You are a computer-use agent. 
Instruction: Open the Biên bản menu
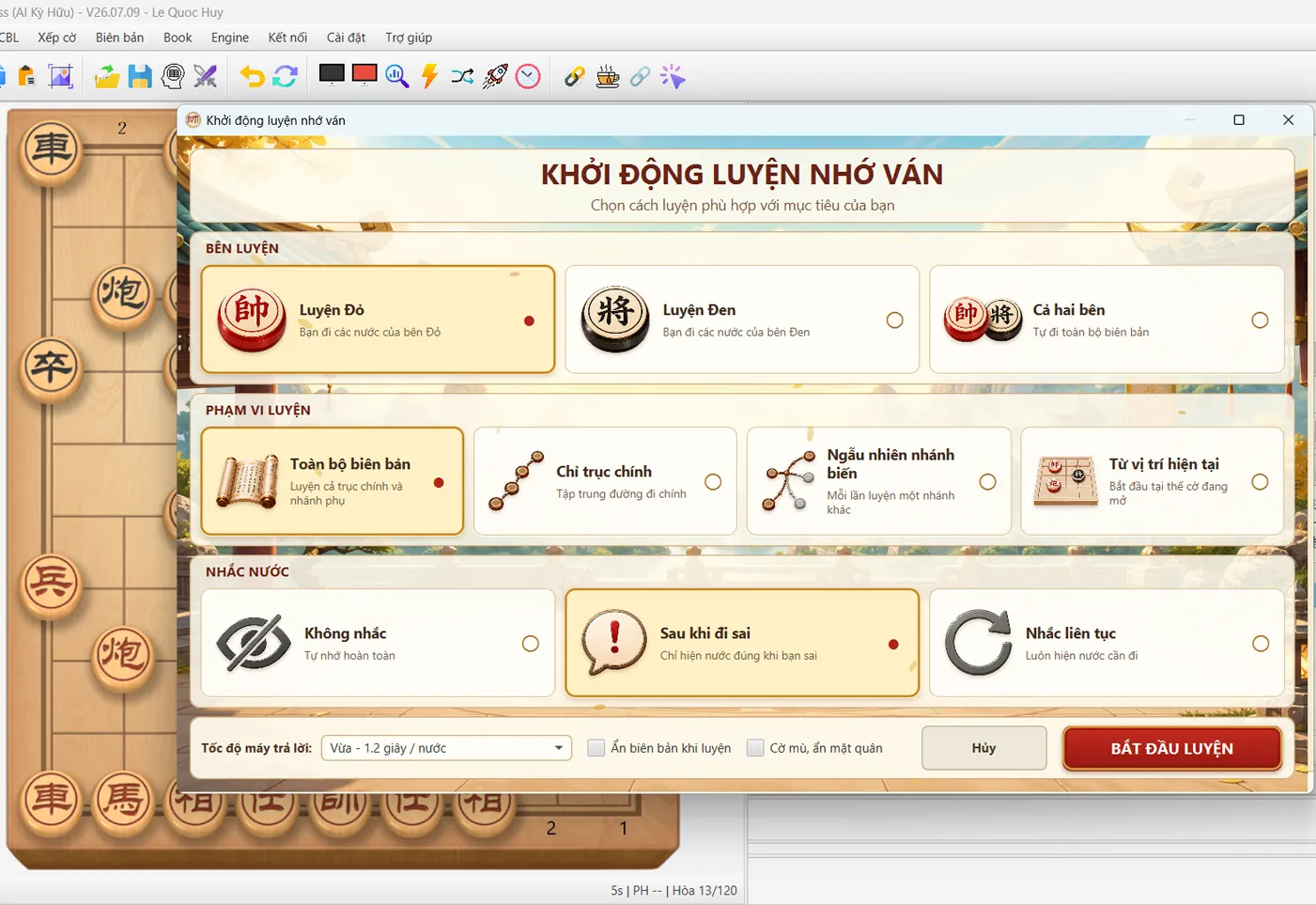tap(120, 38)
